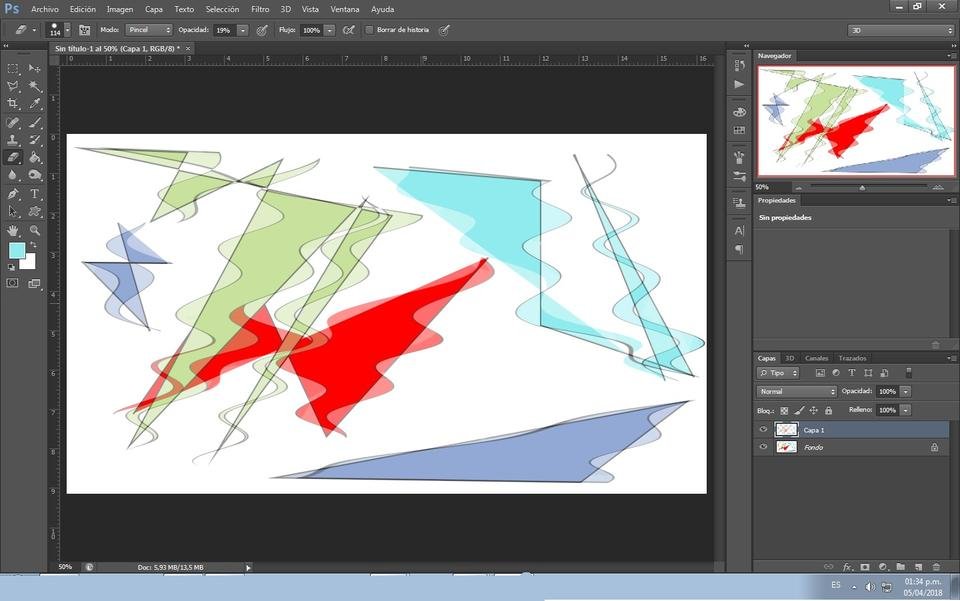Image resolution: width=960 pixels, height=601 pixels.
Task: Select the Magic Wand tool
Action: coord(35,86)
